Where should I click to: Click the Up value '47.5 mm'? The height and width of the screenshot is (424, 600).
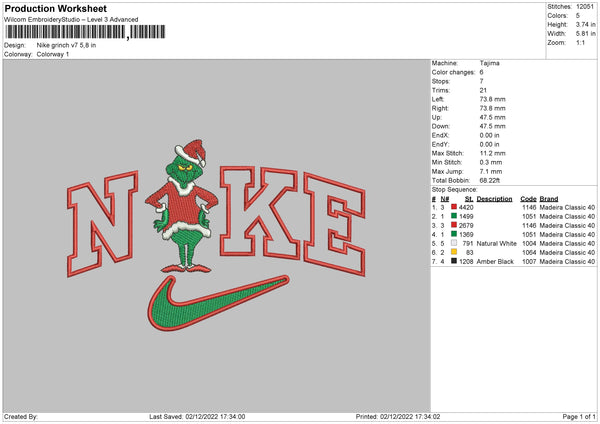[x=492, y=117]
